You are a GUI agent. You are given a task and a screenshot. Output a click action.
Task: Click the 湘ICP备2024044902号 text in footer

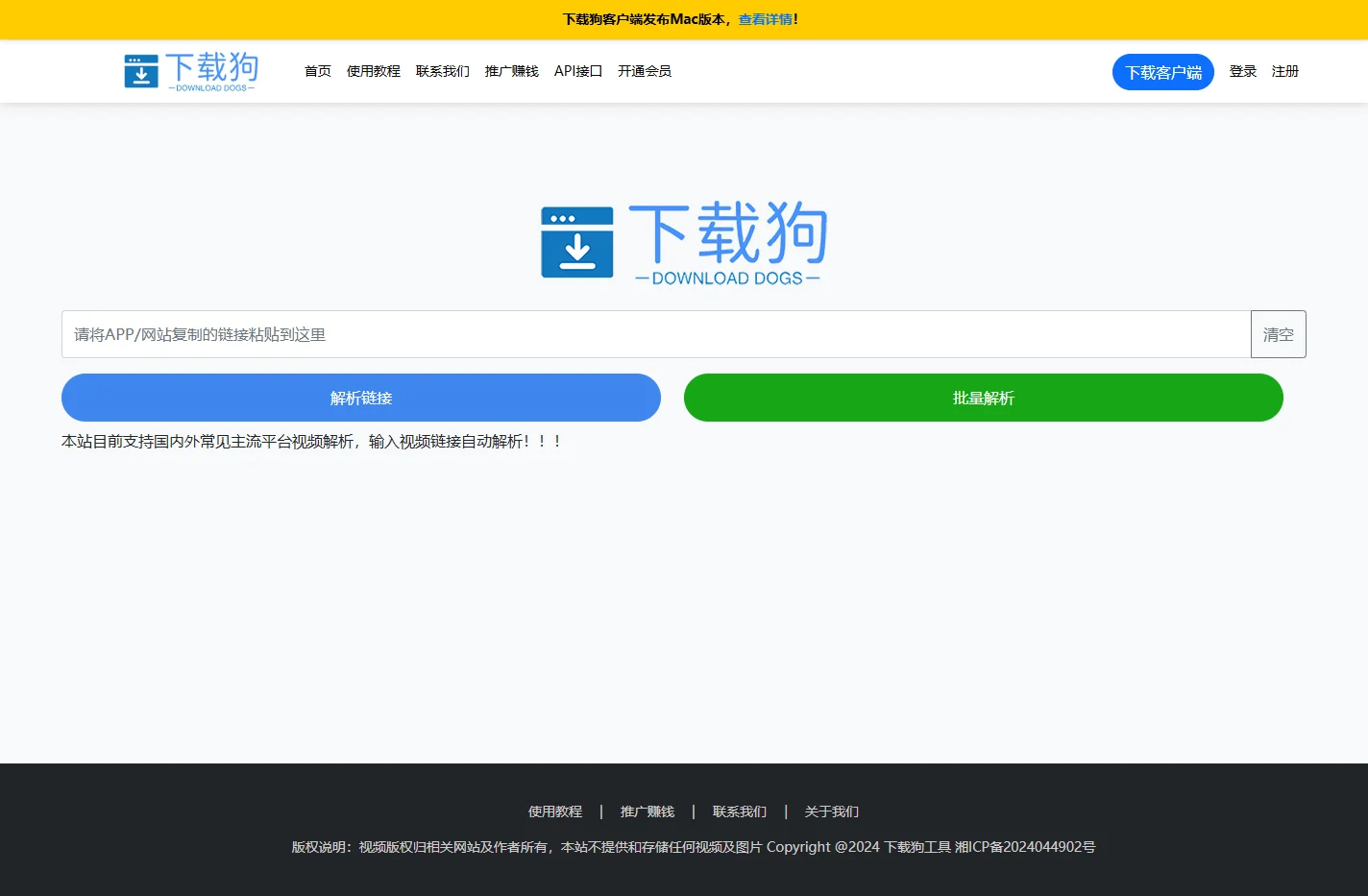[1025, 847]
